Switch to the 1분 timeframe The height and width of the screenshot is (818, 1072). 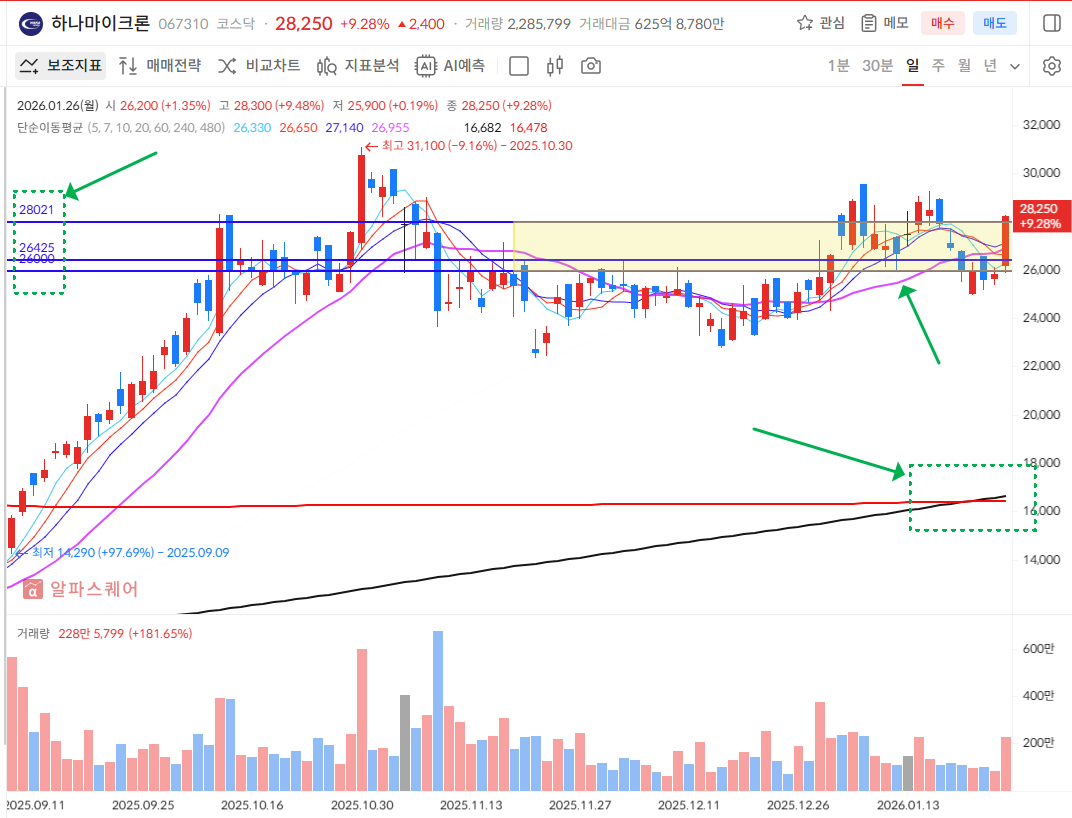(838, 66)
